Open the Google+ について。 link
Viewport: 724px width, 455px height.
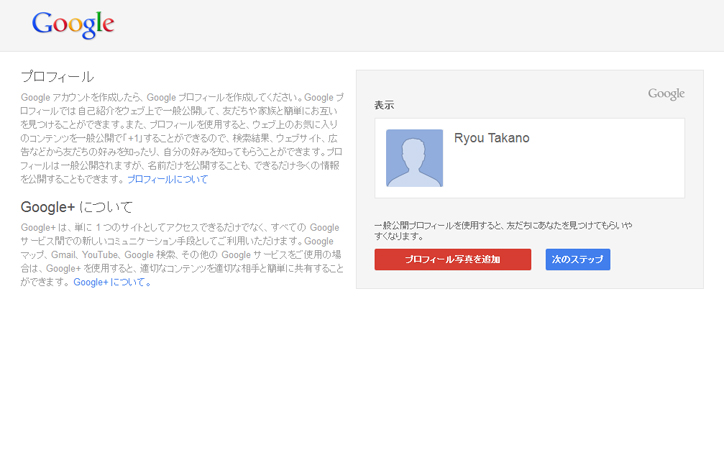(x=112, y=282)
